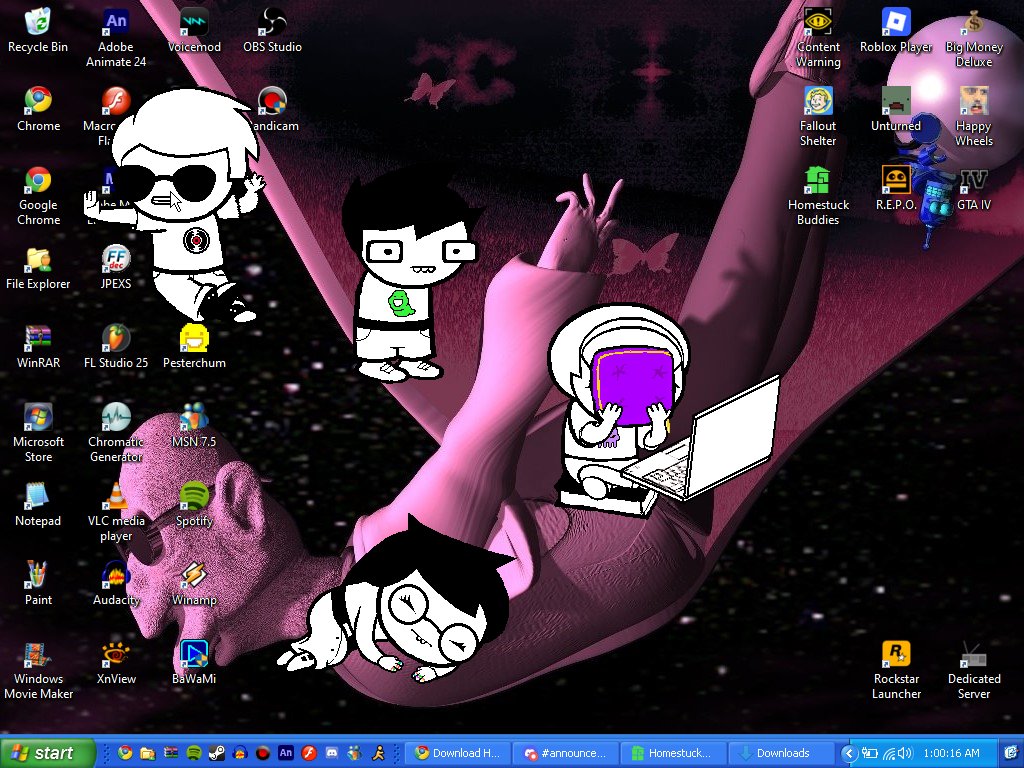
Task: Launch Voicemod from the desktop
Action: (x=194, y=30)
